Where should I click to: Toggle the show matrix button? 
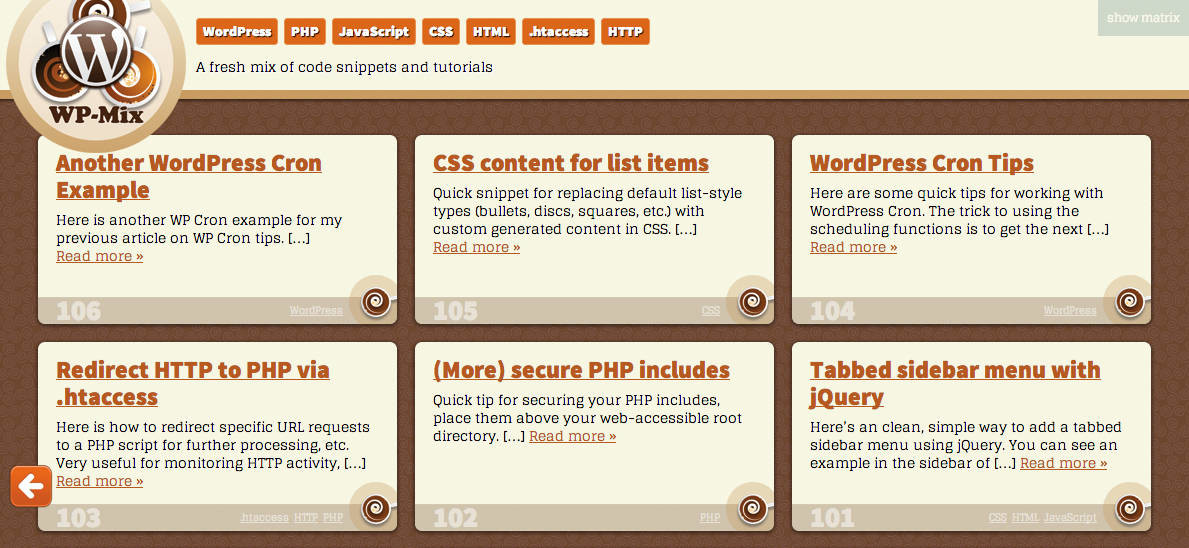[1143, 17]
